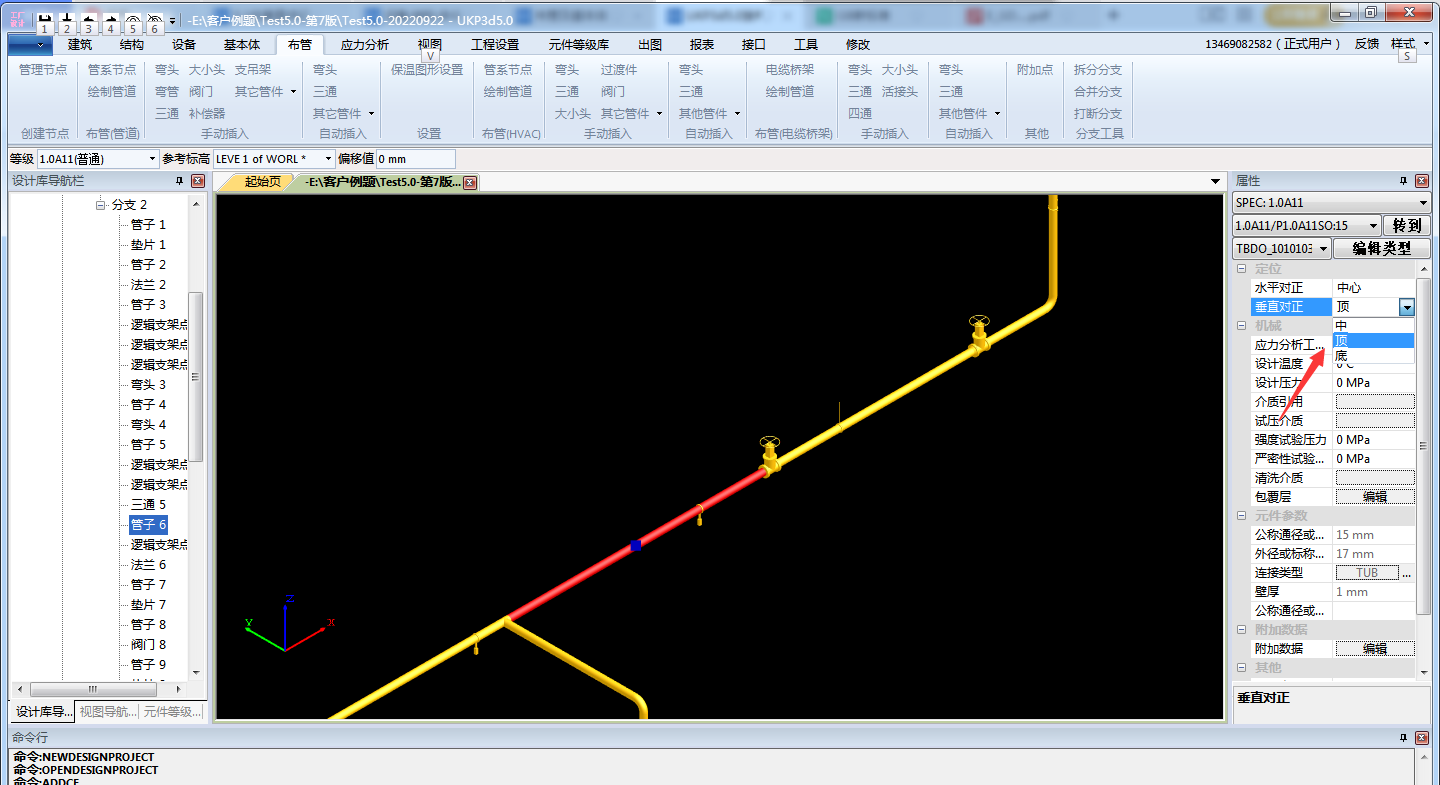Screen dimensions: 1440x785
Task: Click 合并分支 in the ribbon
Action: (x=1098, y=92)
